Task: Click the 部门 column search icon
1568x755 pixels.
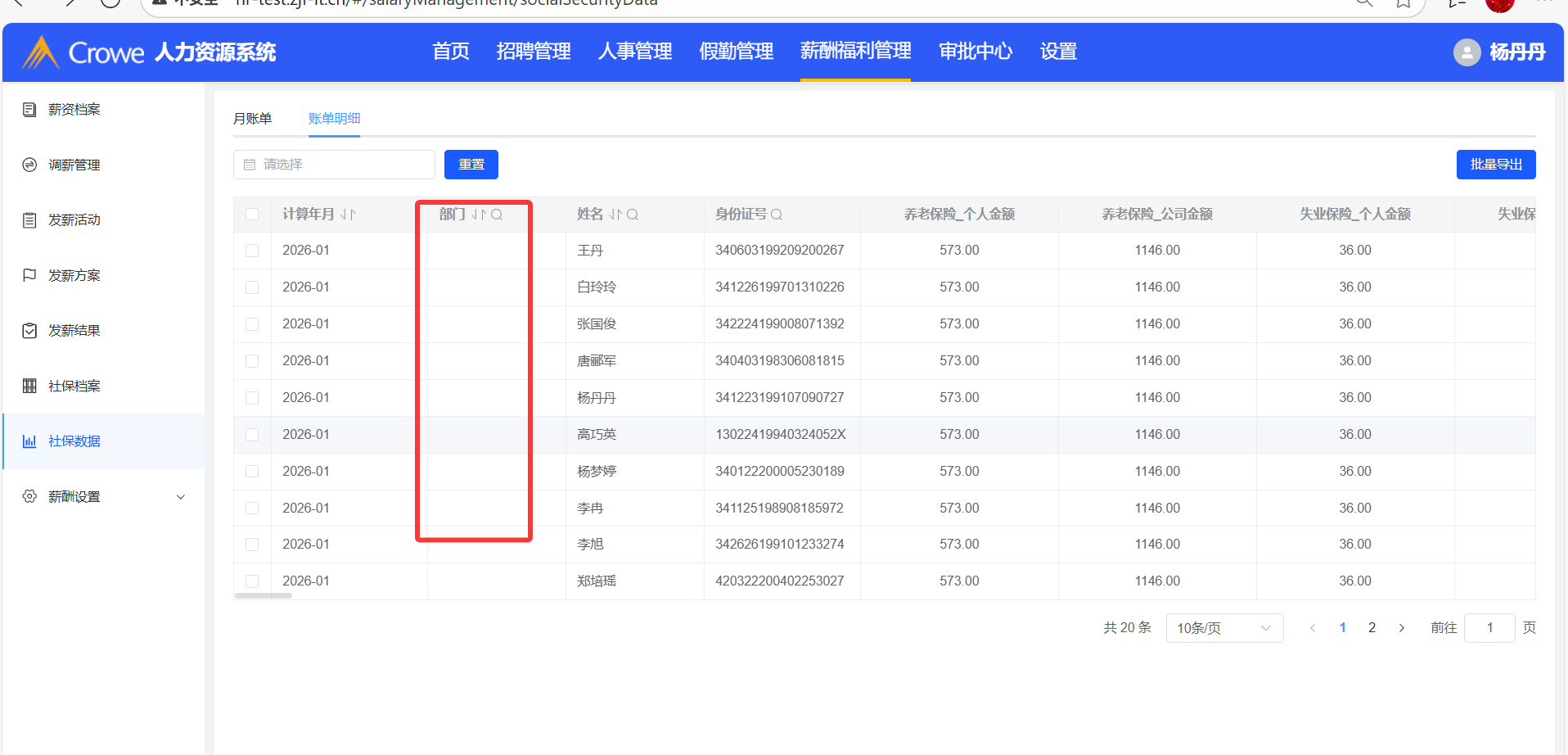Action: [x=497, y=215]
